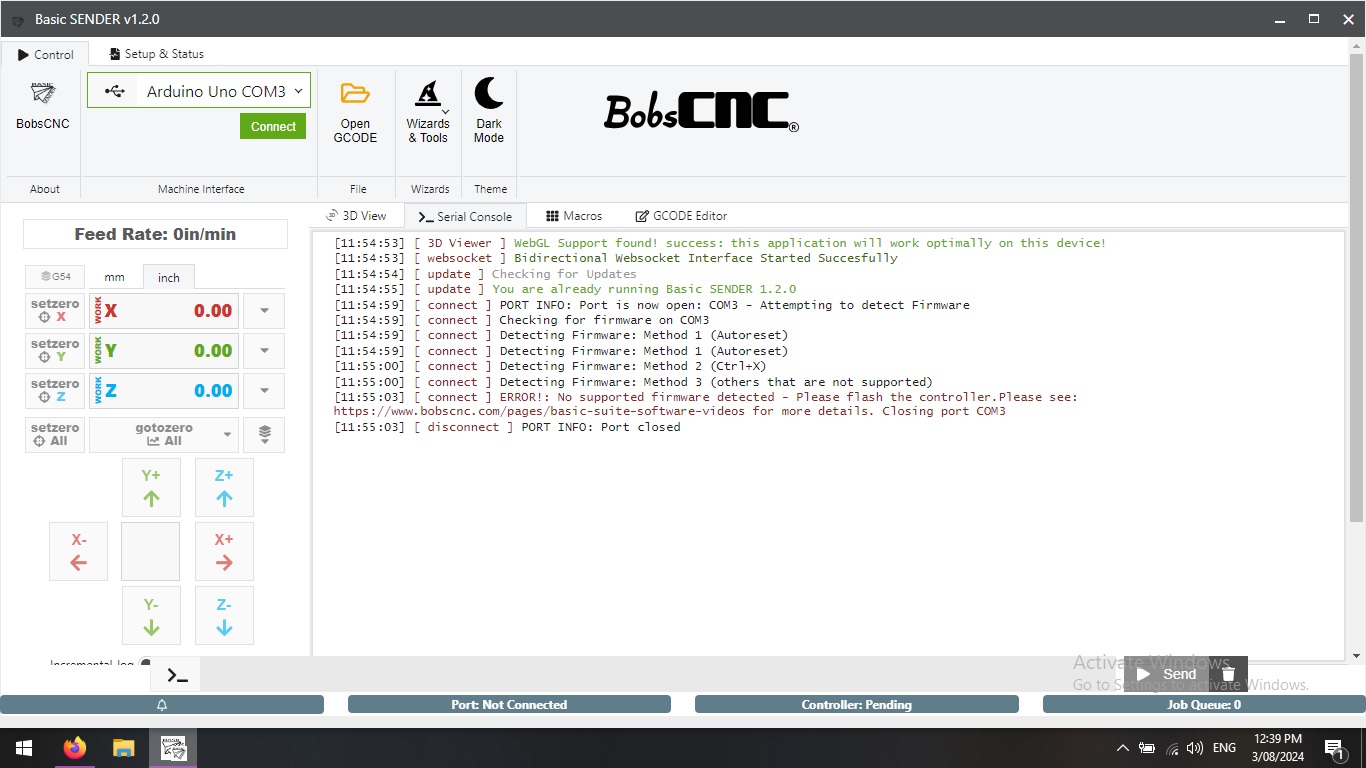This screenshot has width=1366, height=768.
Task: Set zero for X axis
Action: point(55,310)
